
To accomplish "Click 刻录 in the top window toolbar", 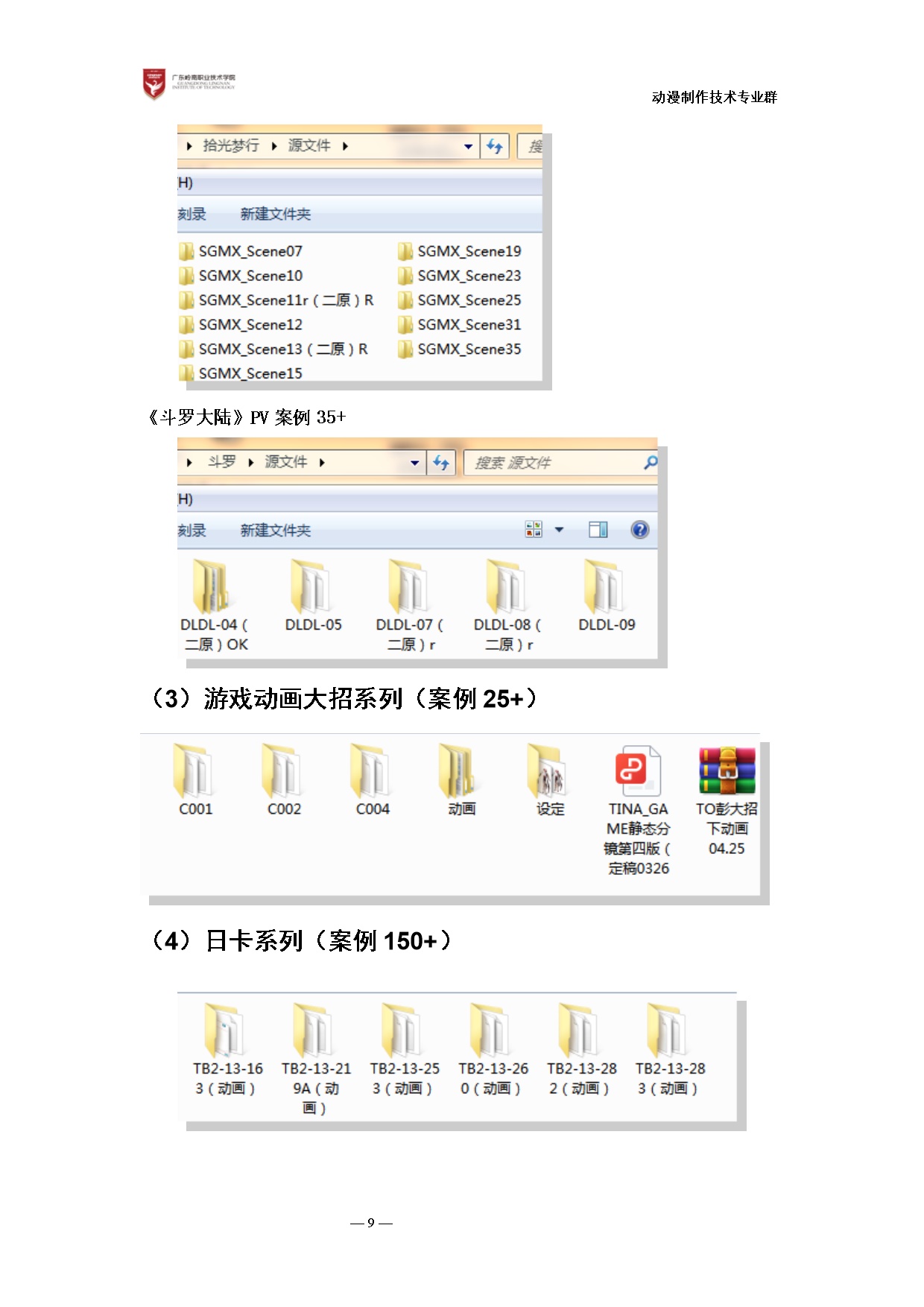I will pos(192,215).
